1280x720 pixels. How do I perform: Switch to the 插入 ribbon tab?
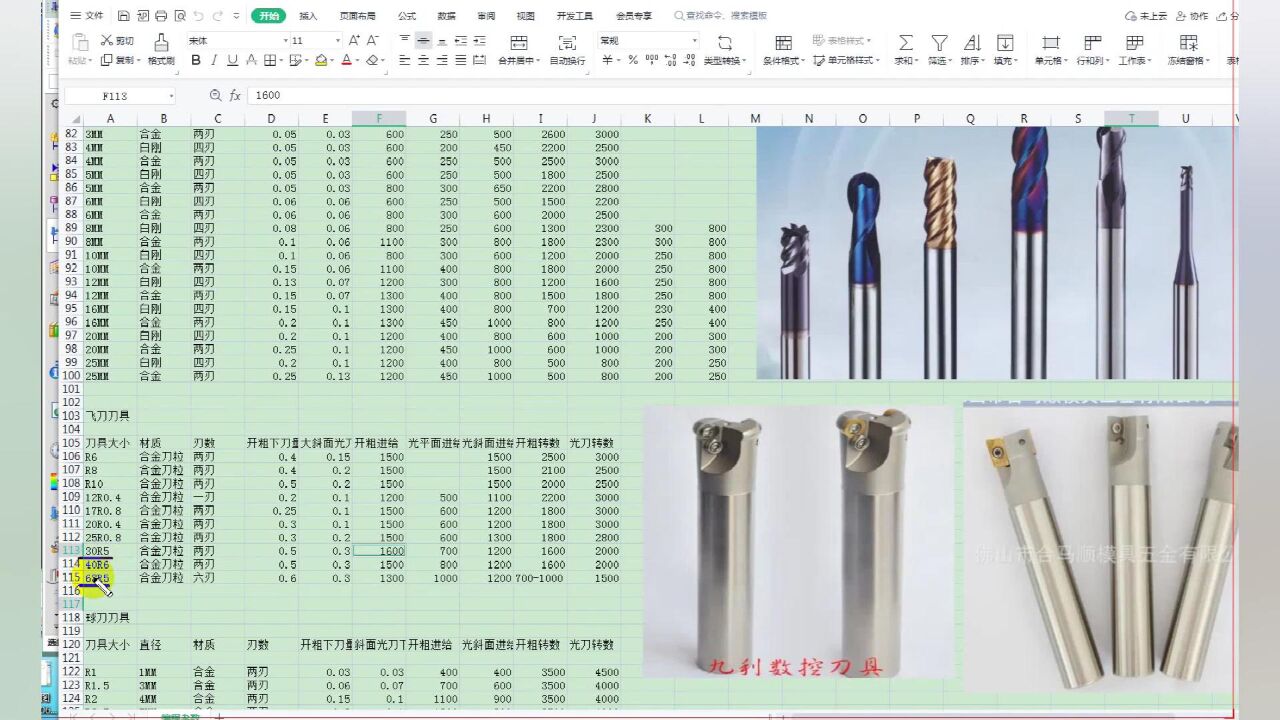(x=306, y=15)
